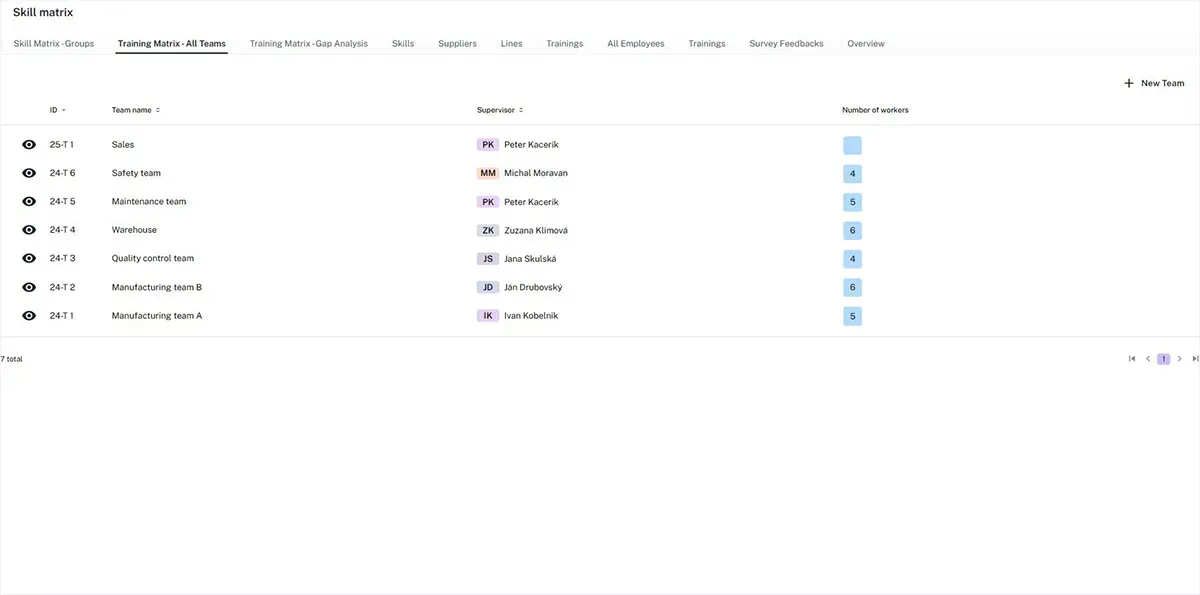This screenshot has width=1200, height=595.
Task: Click the ID cell 24-T 4
Action: coord(63,230)
